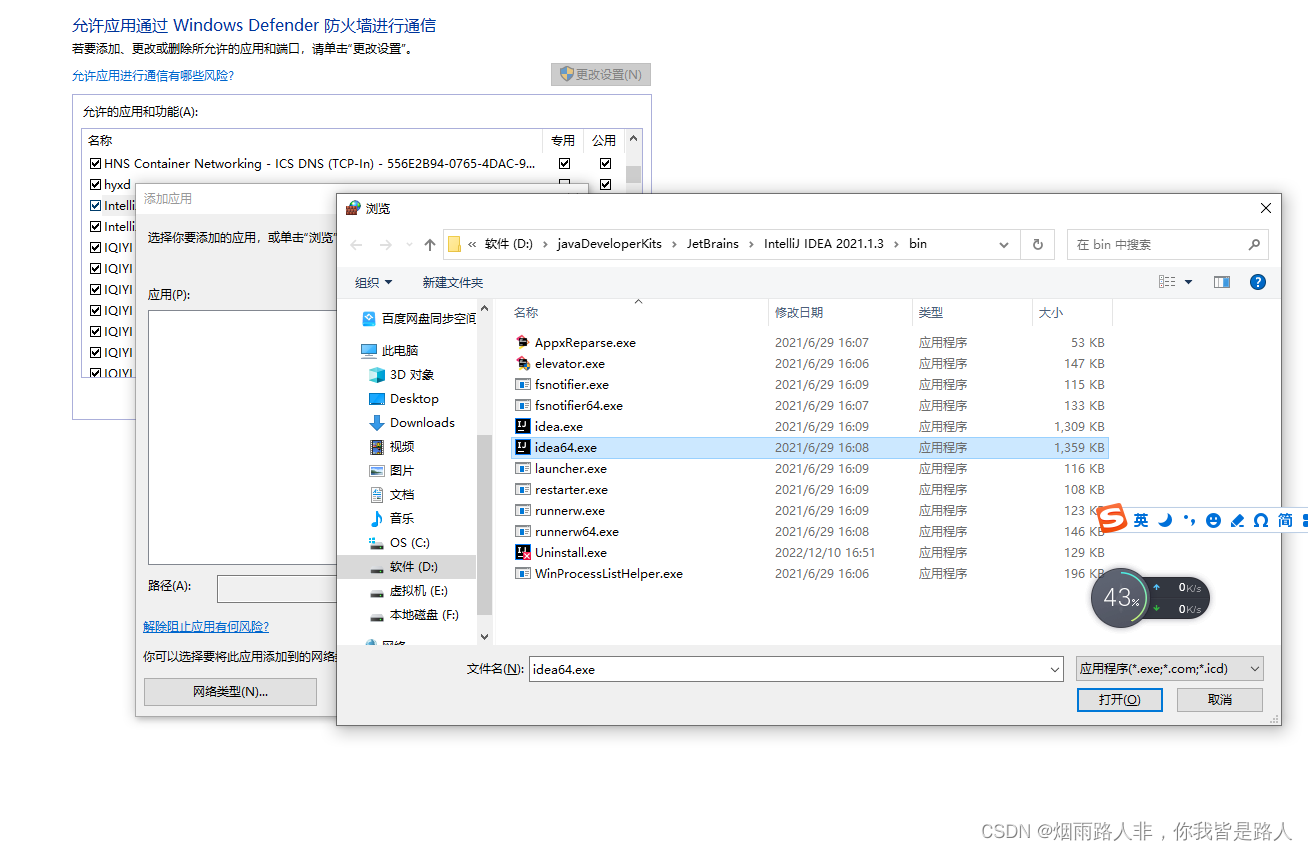This screenshot has height=851, width=1308.
Task: Open the view options dropdown arrow
Action: tap(1188, 282)
